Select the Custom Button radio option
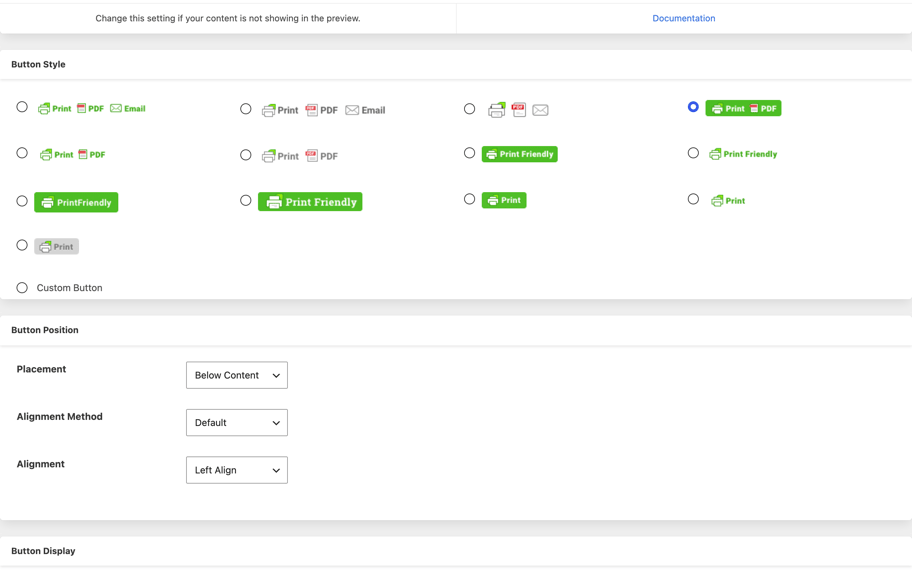Image resolution: width=912 pixels, height=570 pixels. coord(22,288)
